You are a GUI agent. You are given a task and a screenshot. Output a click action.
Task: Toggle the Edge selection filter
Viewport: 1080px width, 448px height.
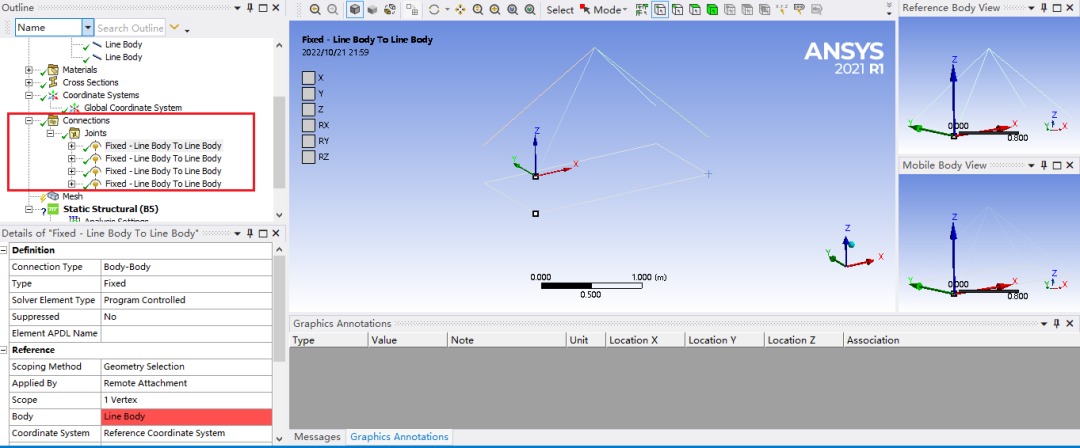[678, 10]
